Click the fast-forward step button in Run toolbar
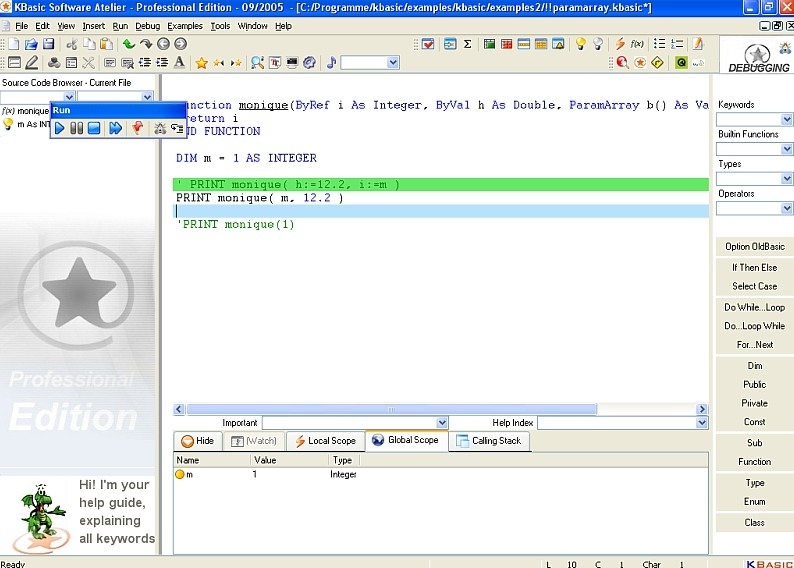This screenshot has height=568, width=794. [x=115, y=128]
